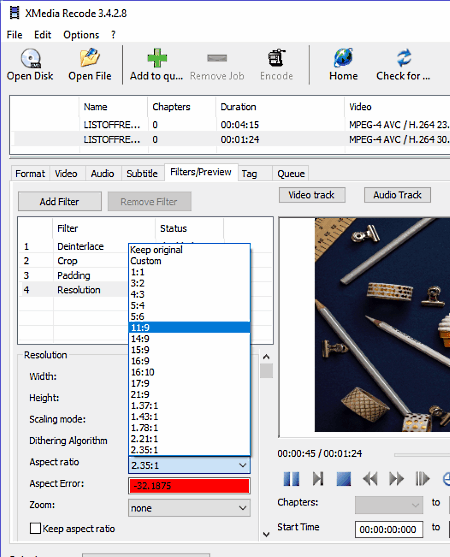
Task: Click the Check for updates icon
Action: click(x=404, y=58)
